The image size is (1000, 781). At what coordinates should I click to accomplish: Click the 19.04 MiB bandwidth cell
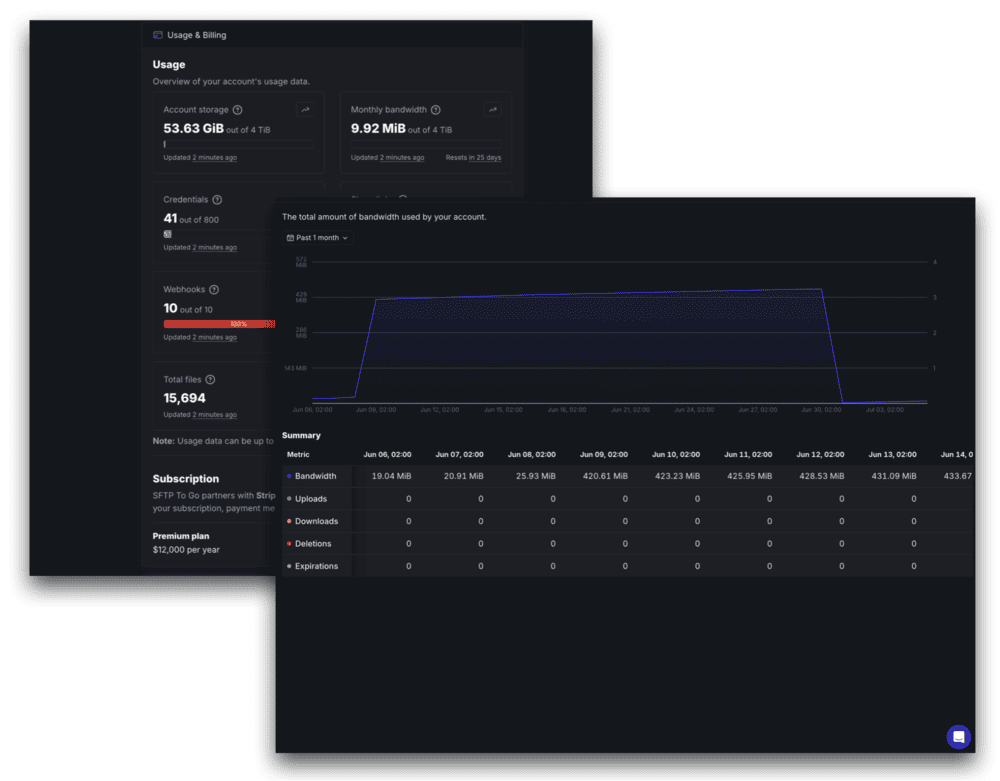tap(391, 476)
